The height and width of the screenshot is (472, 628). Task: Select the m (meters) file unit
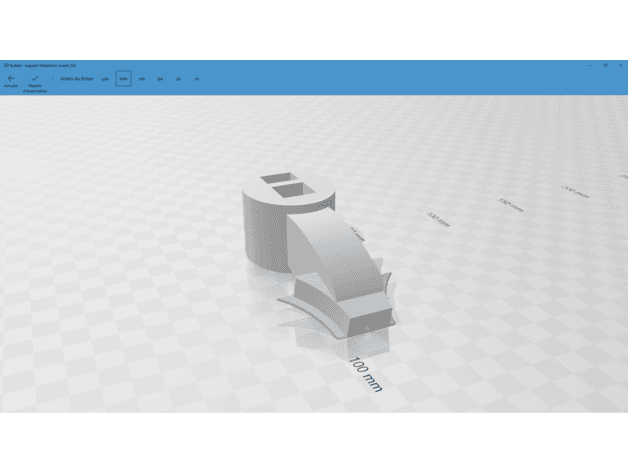197,79
